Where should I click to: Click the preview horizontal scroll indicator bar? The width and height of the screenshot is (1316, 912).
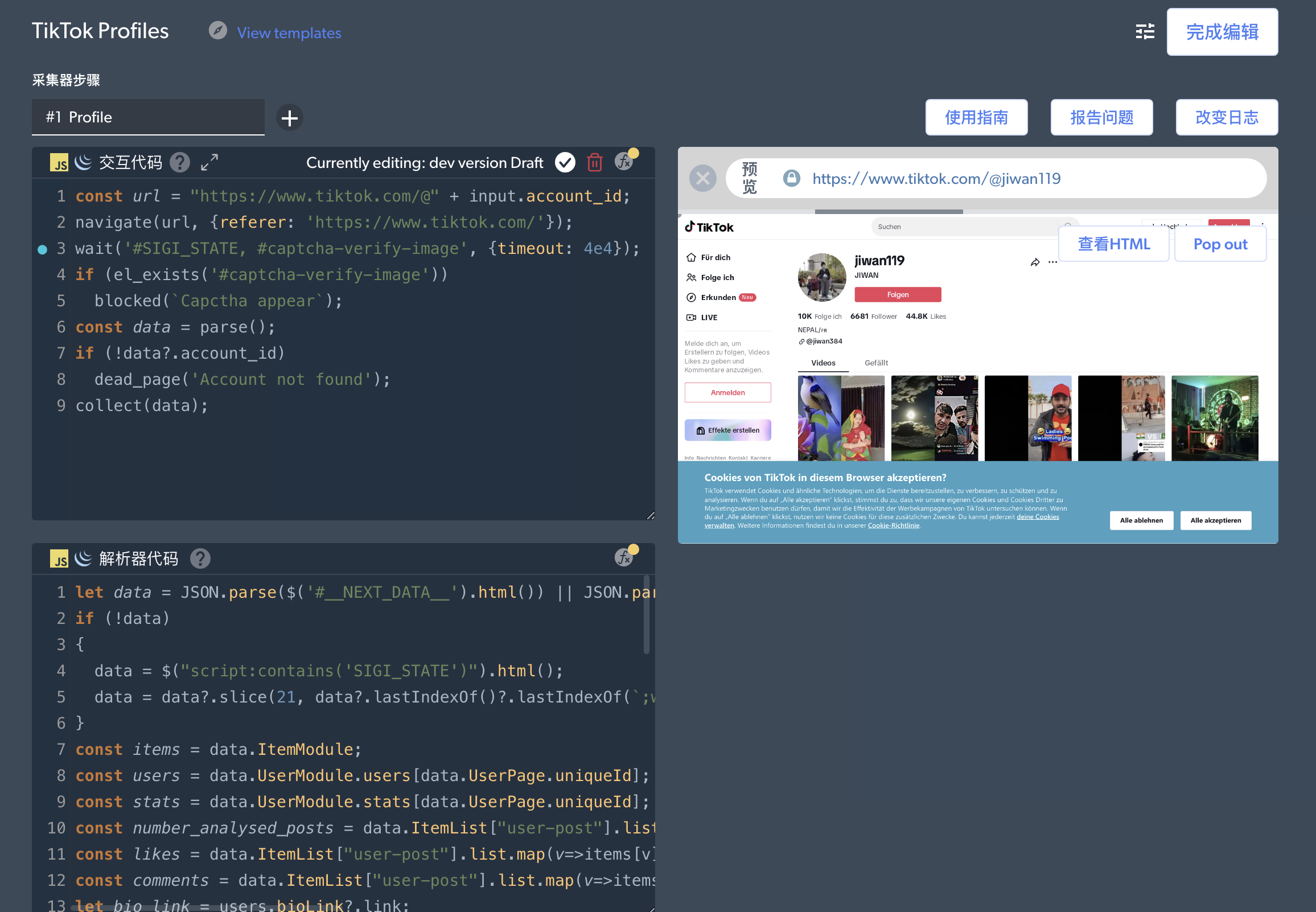888,212
